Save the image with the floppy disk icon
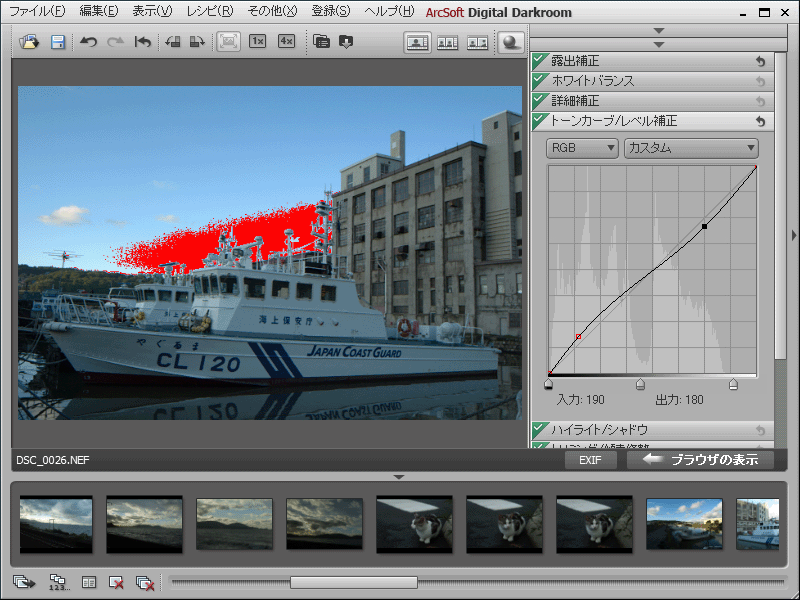 (58, 42)
